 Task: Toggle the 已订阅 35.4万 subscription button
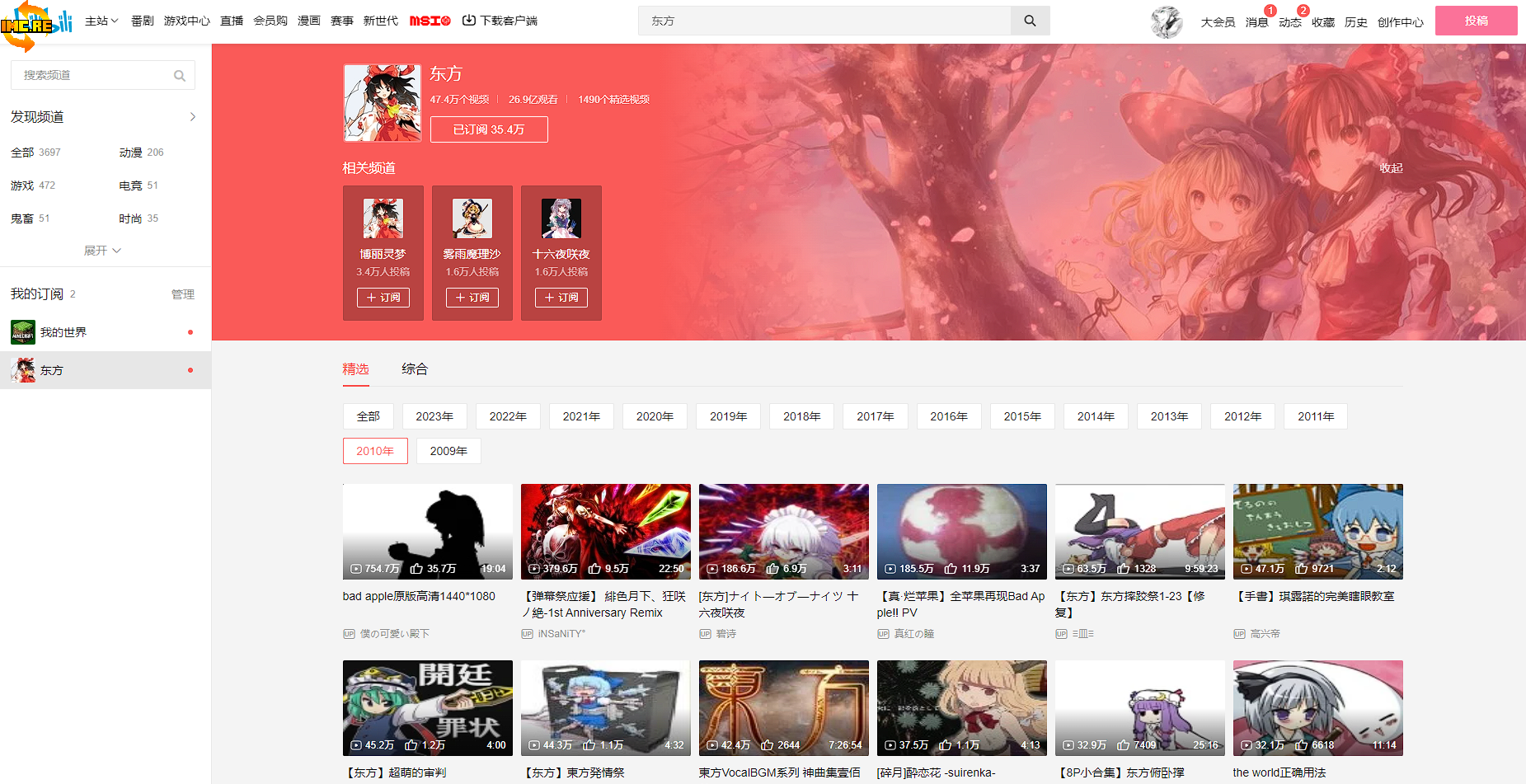pos(489,129)
